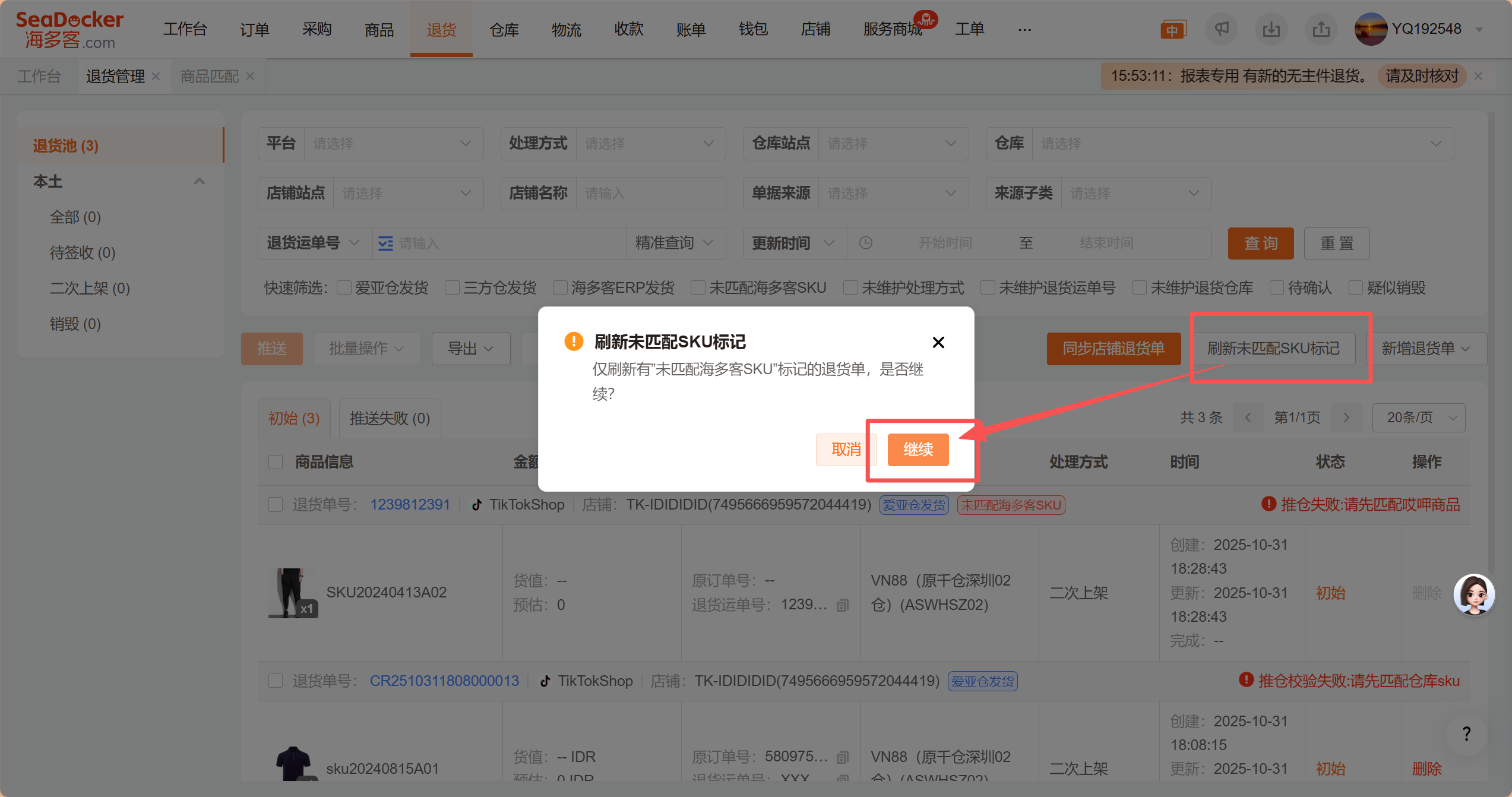This screenshot has height=797, width=1512.
Task: Click the announcement megaphone icon
Action: point(1221,29)
